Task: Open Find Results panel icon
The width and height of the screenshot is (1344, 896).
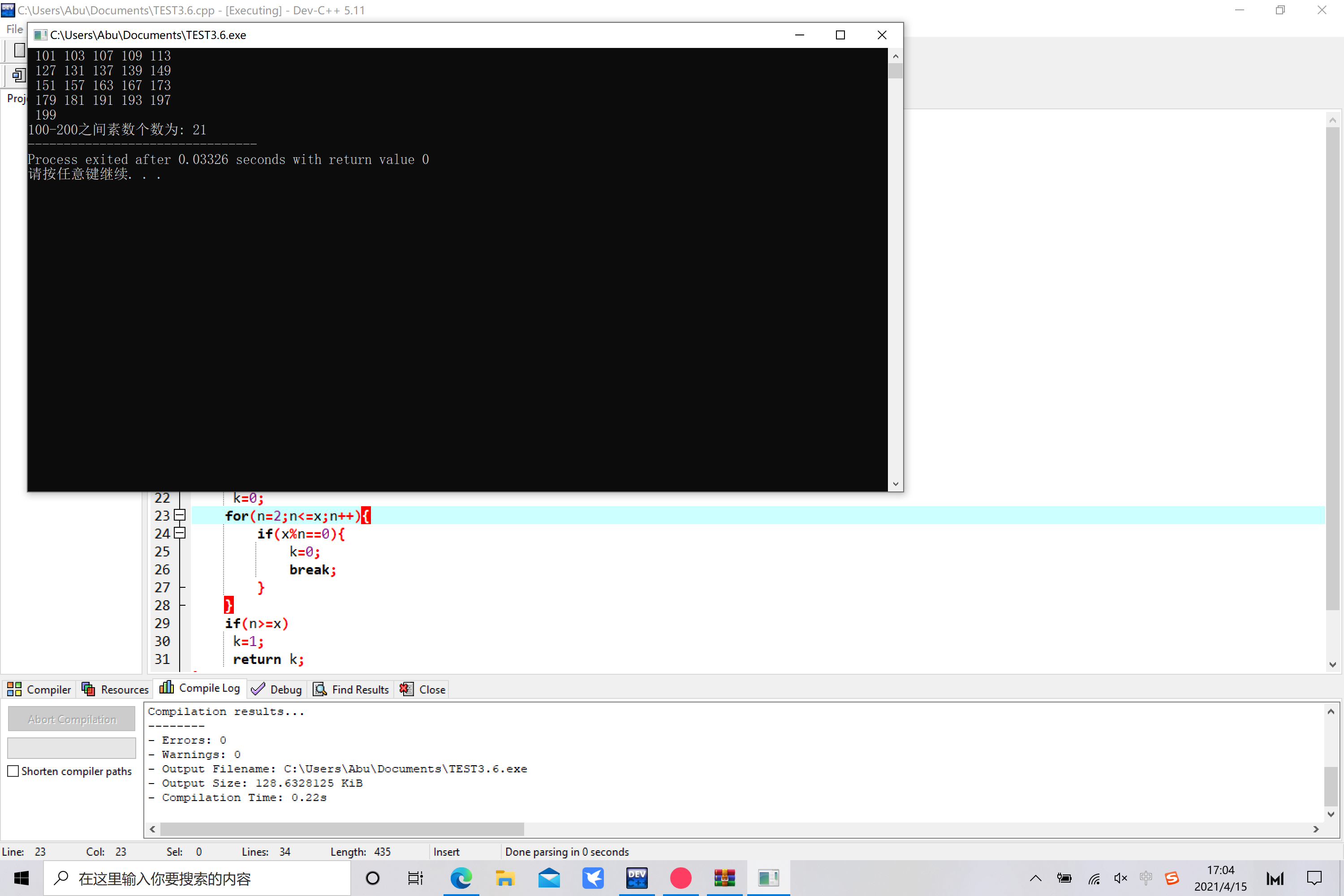Action: point(320,689)
